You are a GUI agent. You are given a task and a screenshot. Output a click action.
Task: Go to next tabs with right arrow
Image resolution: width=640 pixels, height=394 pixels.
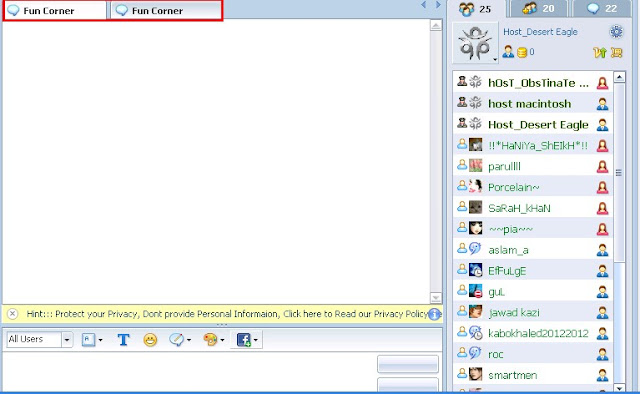point(438,5)
